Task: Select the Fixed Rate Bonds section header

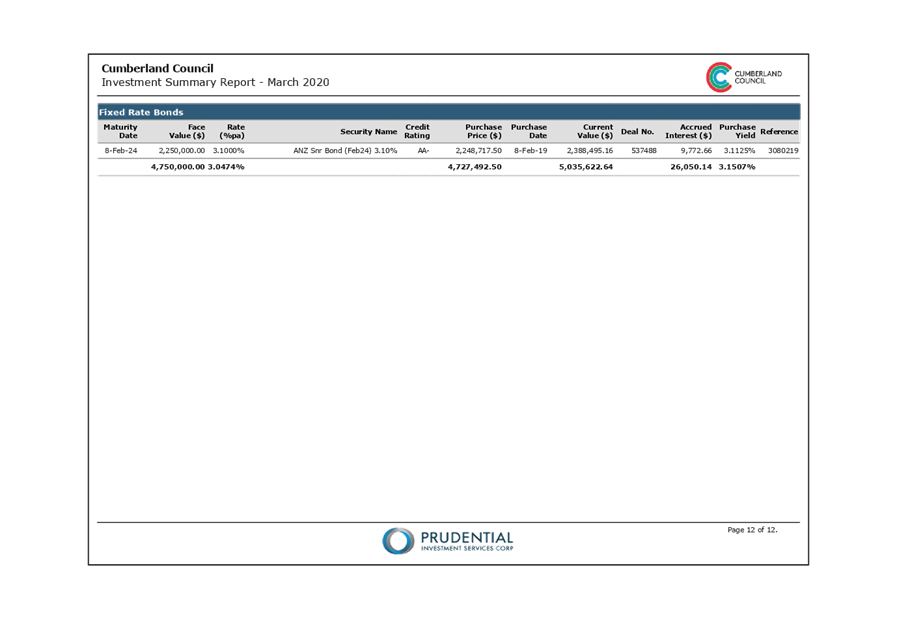Action: point(141,112)
